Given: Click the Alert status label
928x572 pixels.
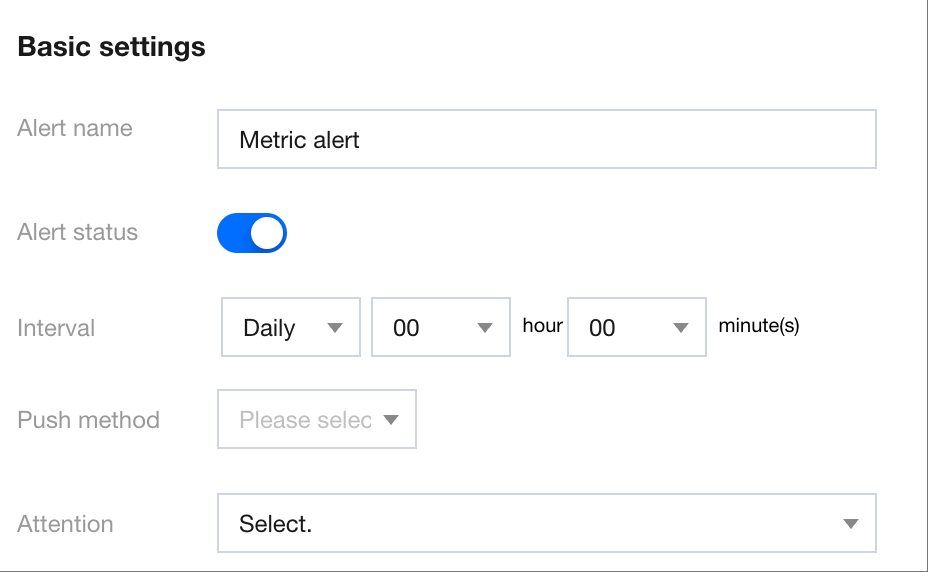Looking at the screenshot, I should click(x=78, y=232).
